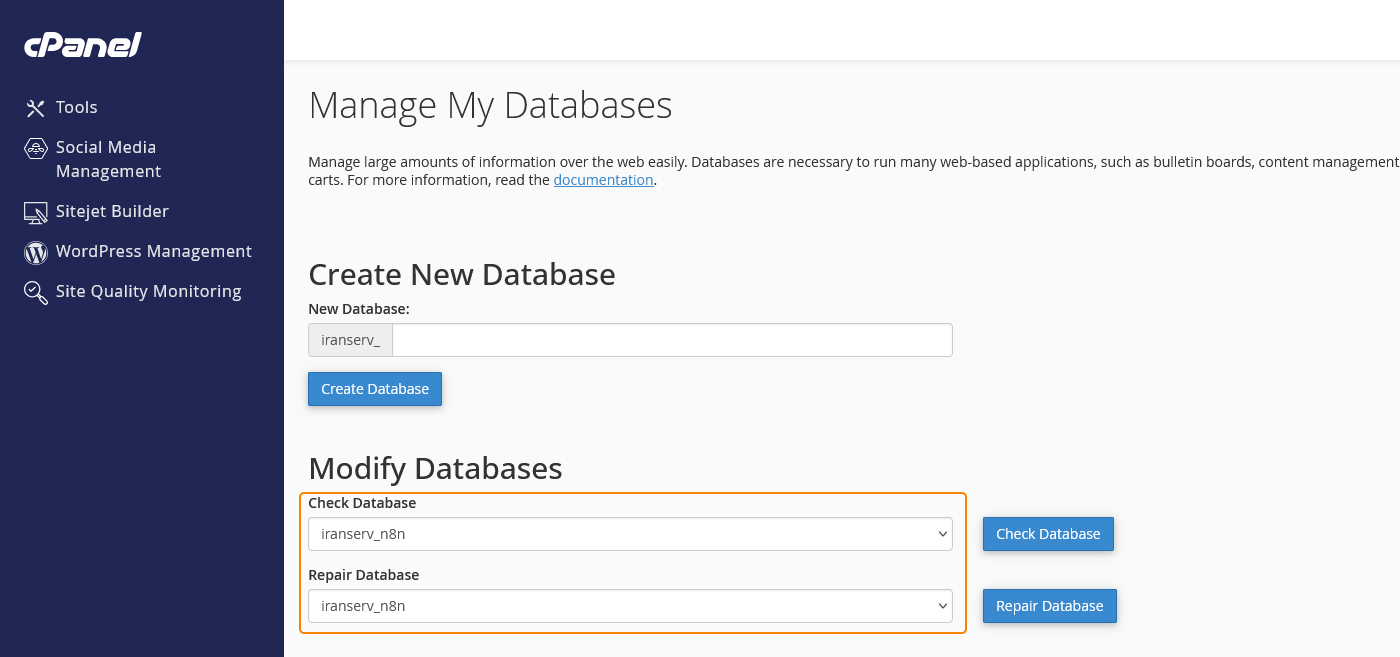
Task: Click the Create Database button
Action: pos(374,388)
